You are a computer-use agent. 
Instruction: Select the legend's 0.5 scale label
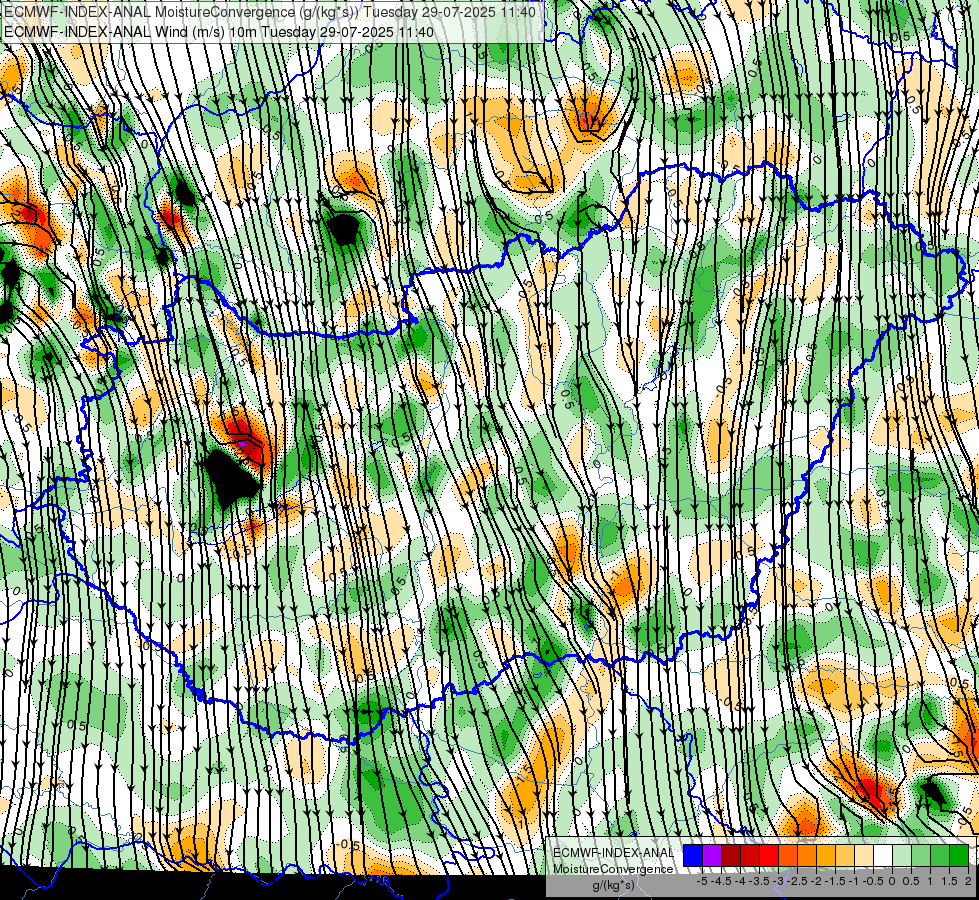pos(911,881)
